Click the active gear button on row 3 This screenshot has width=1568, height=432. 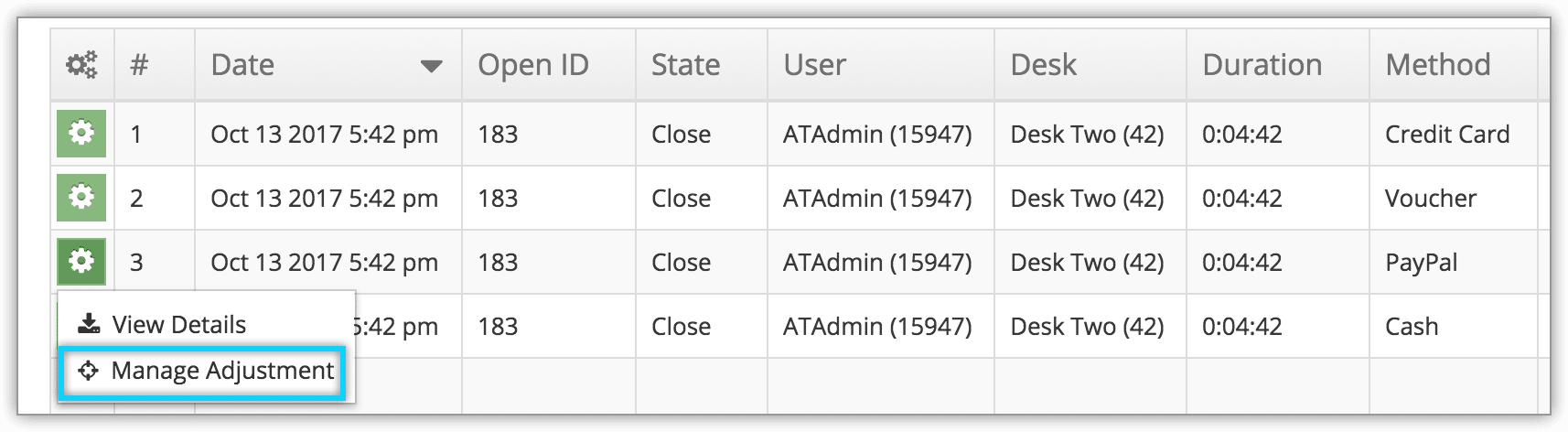[x=81, y=262]
